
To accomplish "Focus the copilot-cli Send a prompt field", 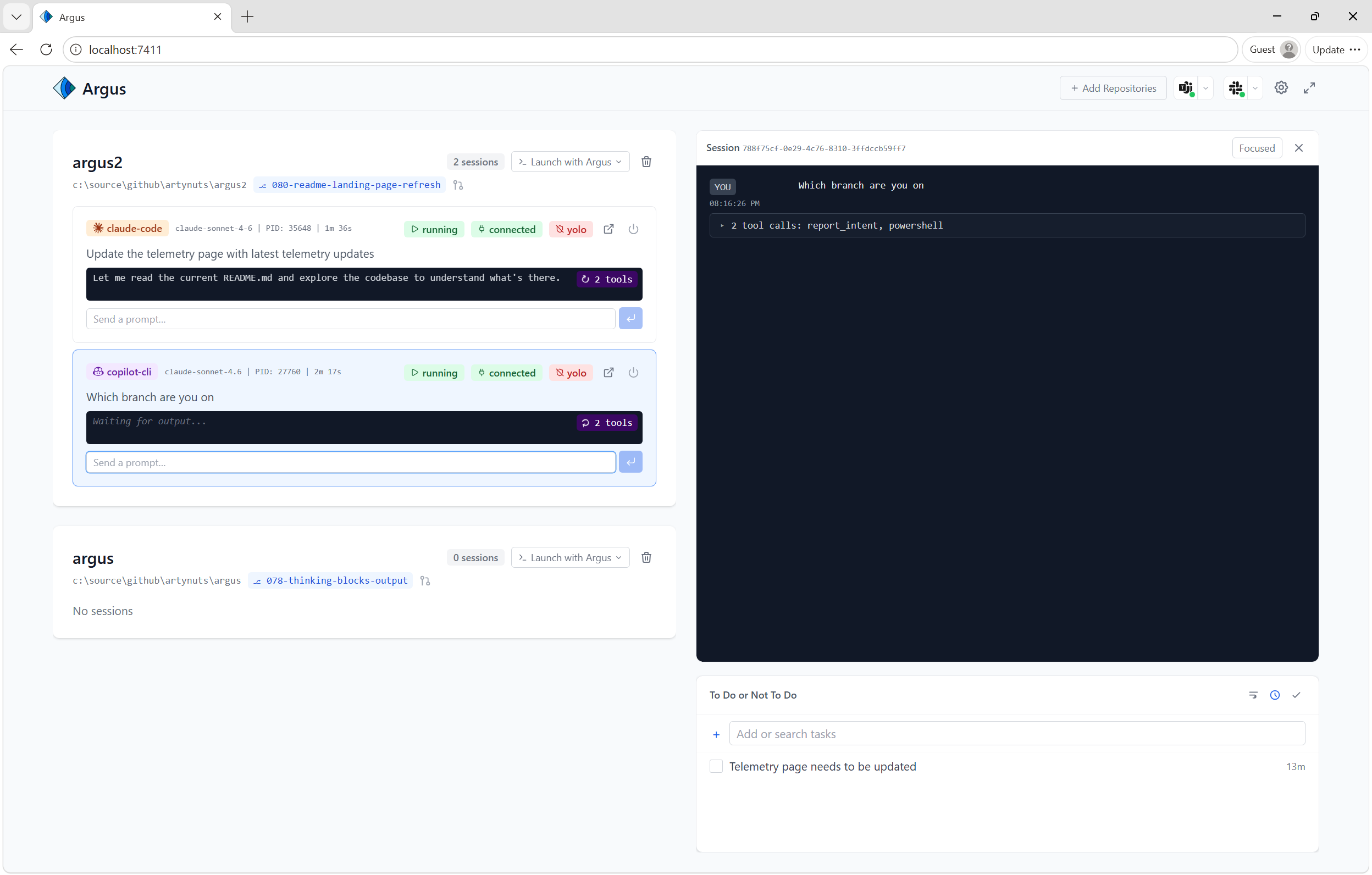I will 350,463.
